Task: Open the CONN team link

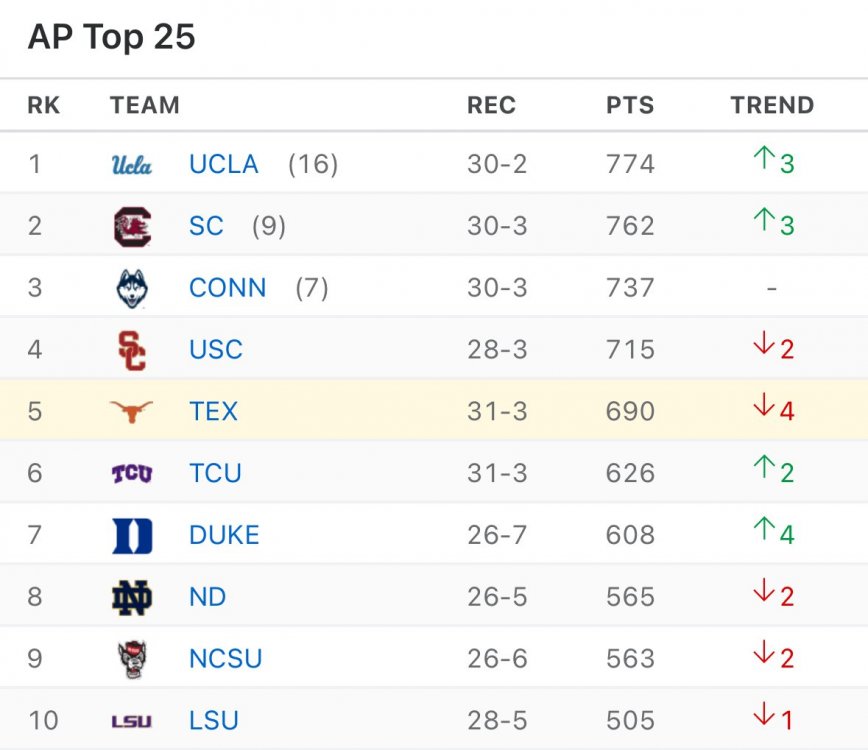Action: (x=228, y=288)
